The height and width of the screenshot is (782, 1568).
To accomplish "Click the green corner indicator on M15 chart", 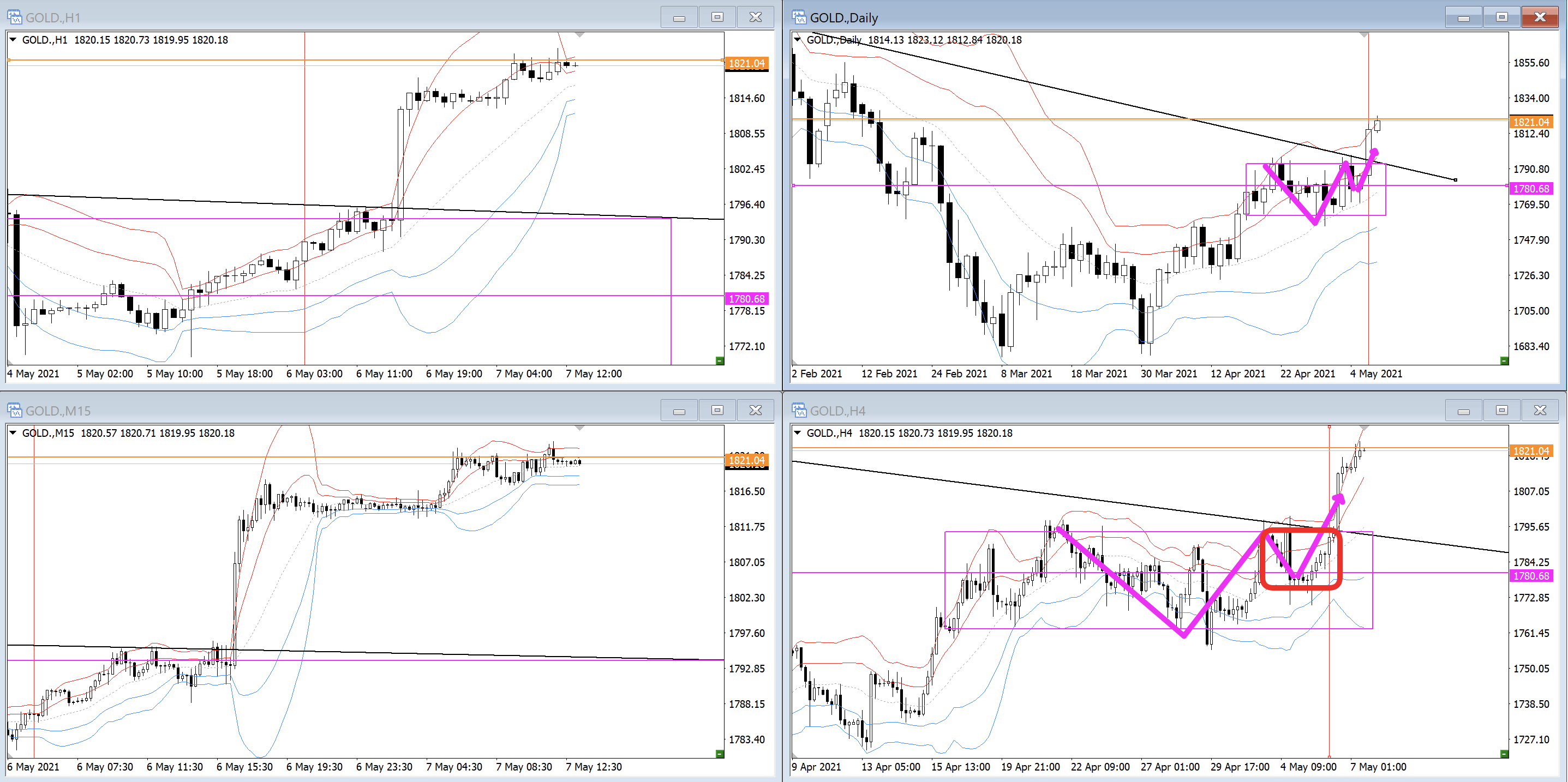I will point(720,754).
